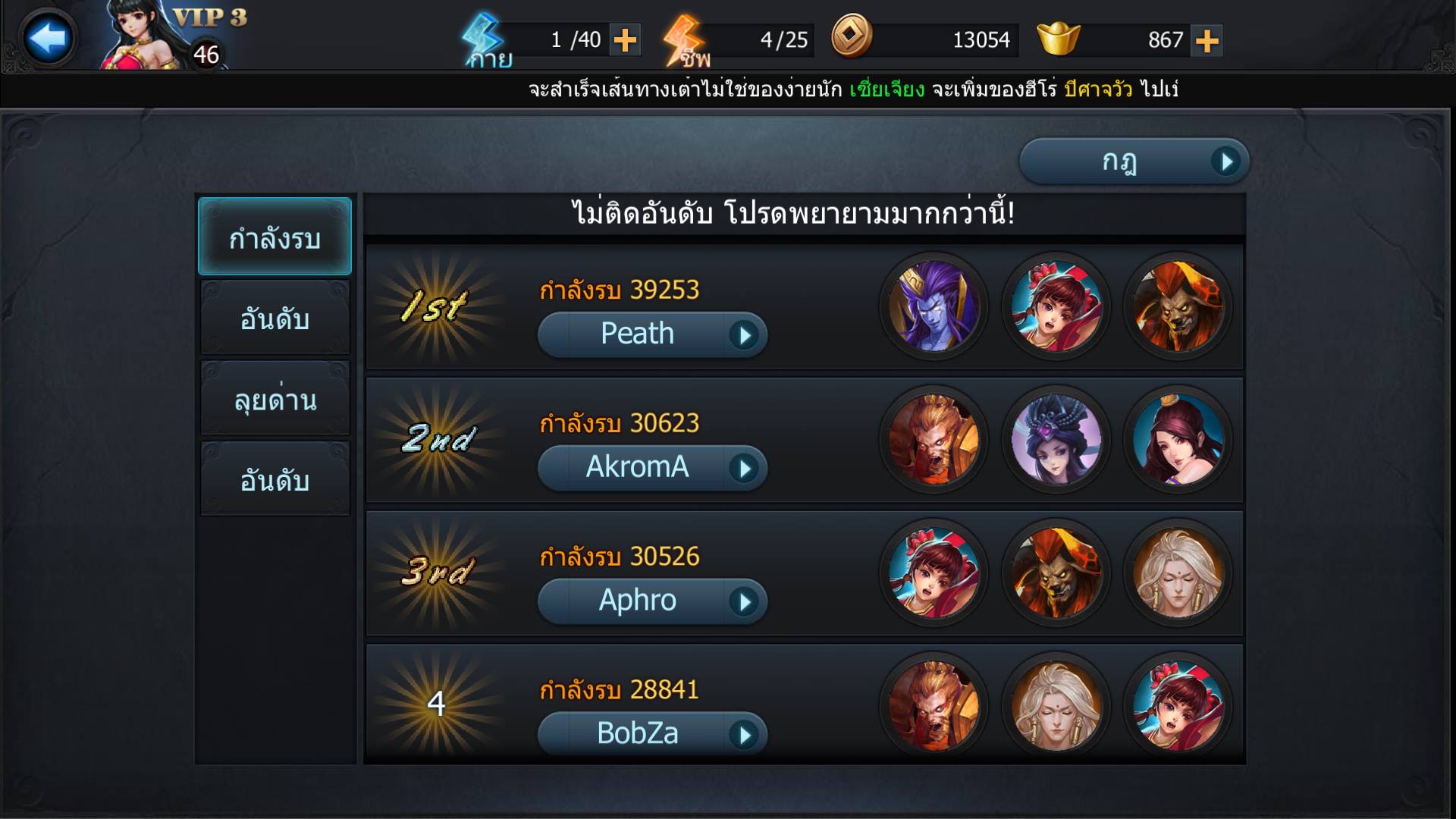1456x819 pixels.
Task: Expand the arrow on the Aphro button
Action: [744, 602]
